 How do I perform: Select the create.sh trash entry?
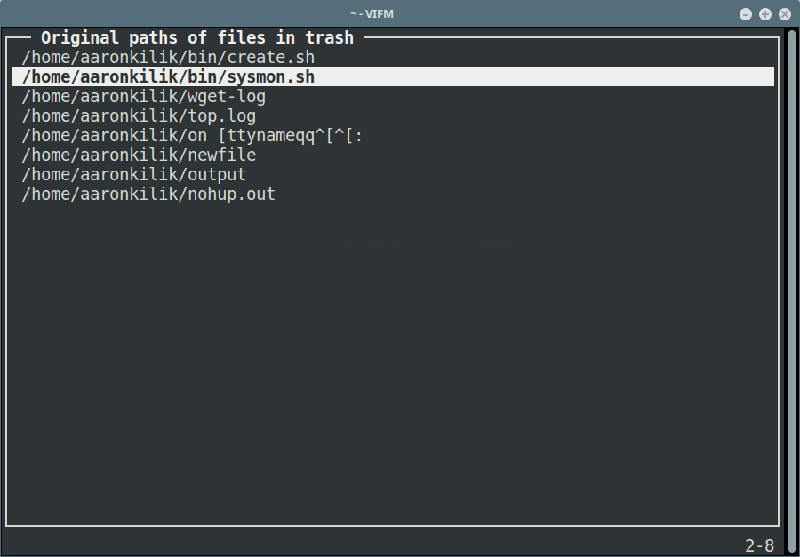[393, 57]
